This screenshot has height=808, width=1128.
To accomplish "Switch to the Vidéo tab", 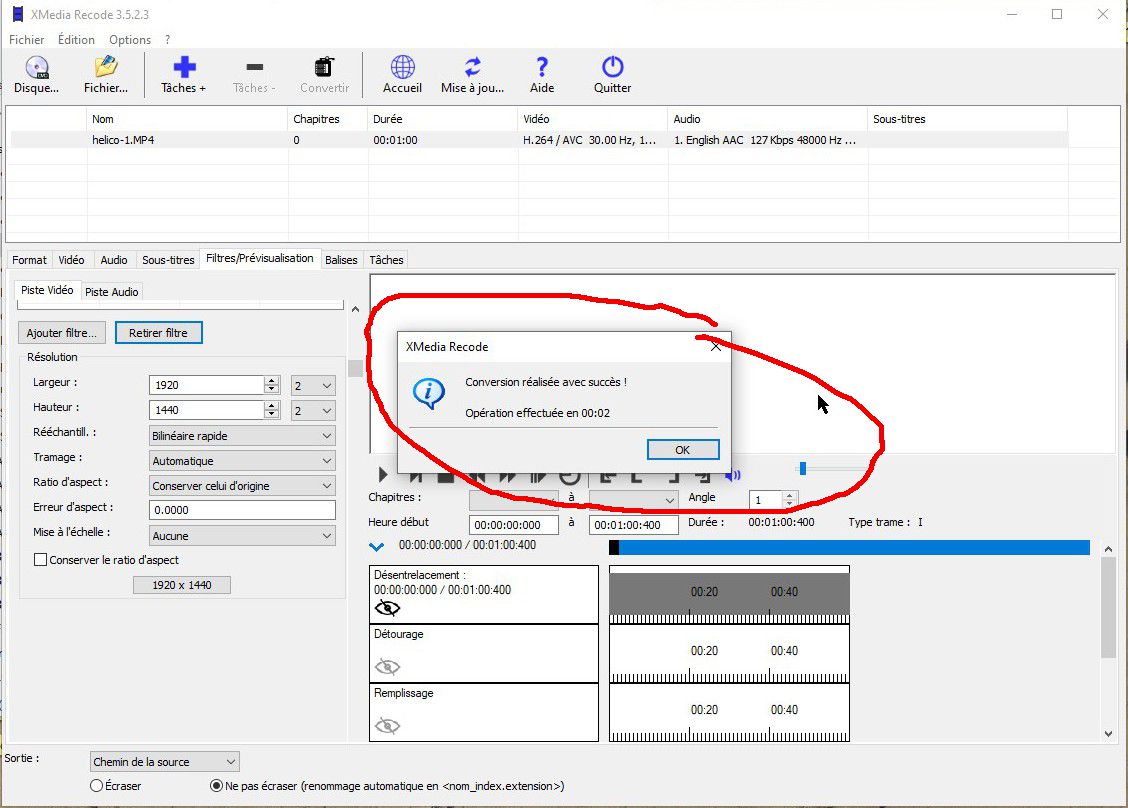I will click(x=71, y=260).
